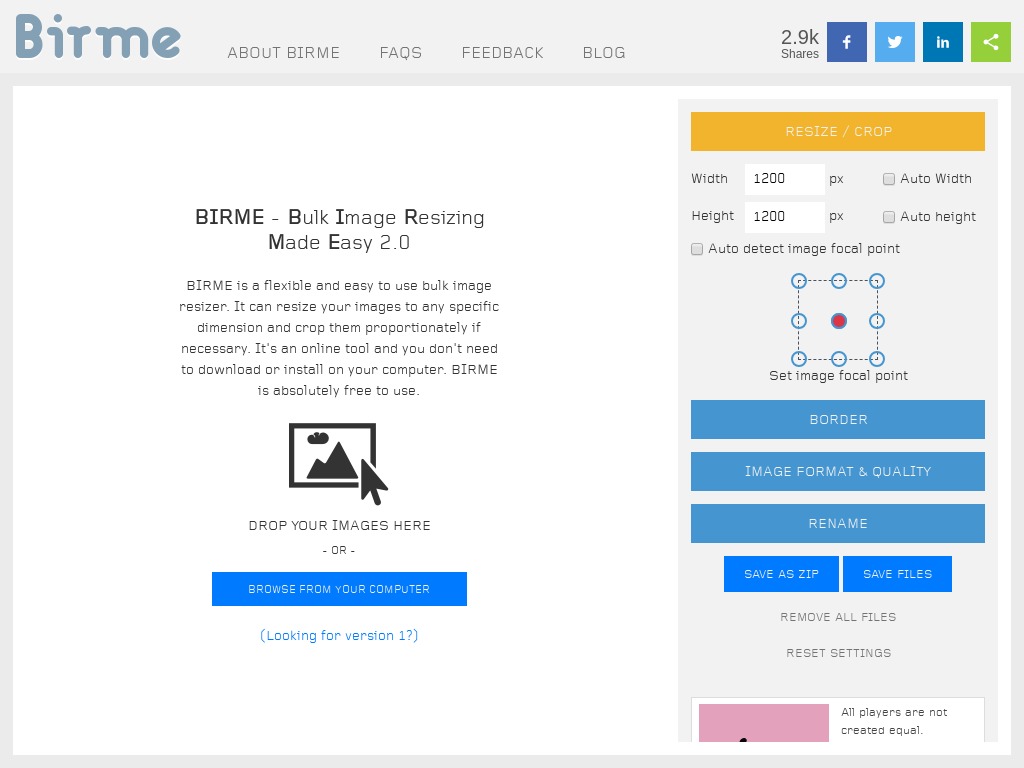Expand the Border section
The height and width of the screenshot is (768, 1024).
838,419
